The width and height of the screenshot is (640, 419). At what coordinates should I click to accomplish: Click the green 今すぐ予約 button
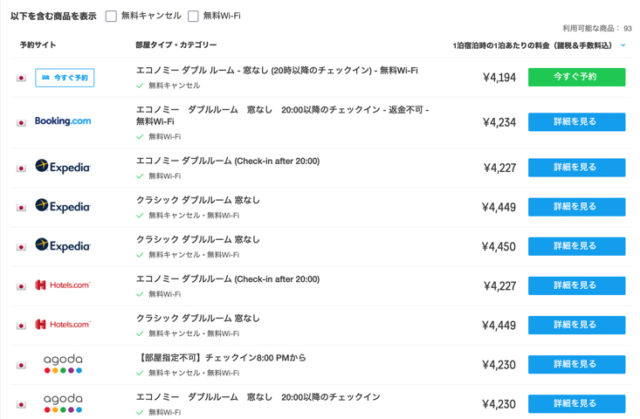[x=576, y=77]
